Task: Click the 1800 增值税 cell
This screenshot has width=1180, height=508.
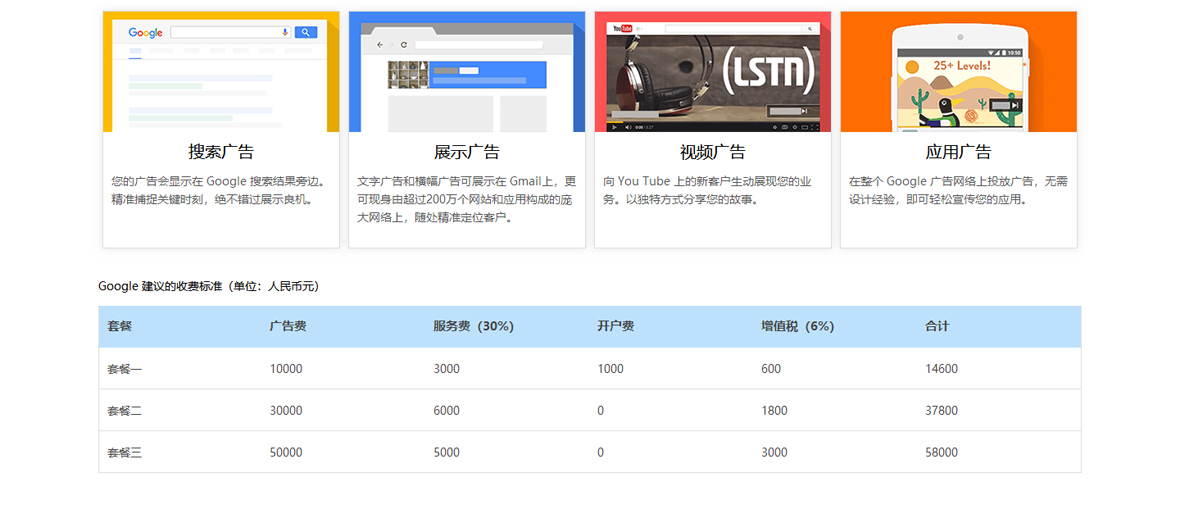Action: (x=774, y=411)
